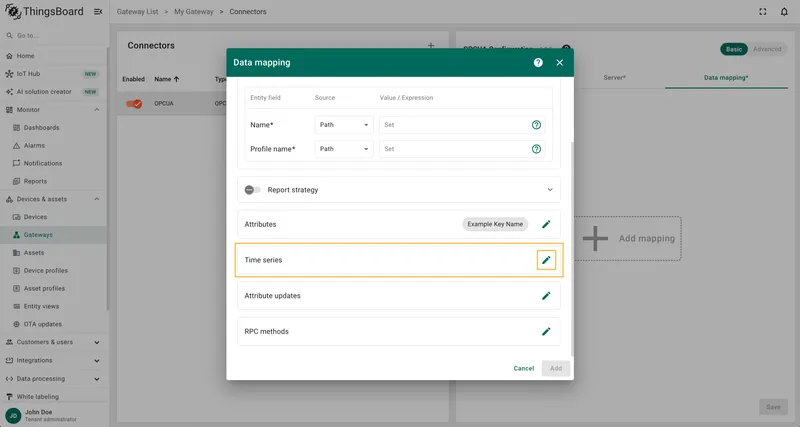
Task: Open help icon in Data mapping header
Action: pos(538,62)
